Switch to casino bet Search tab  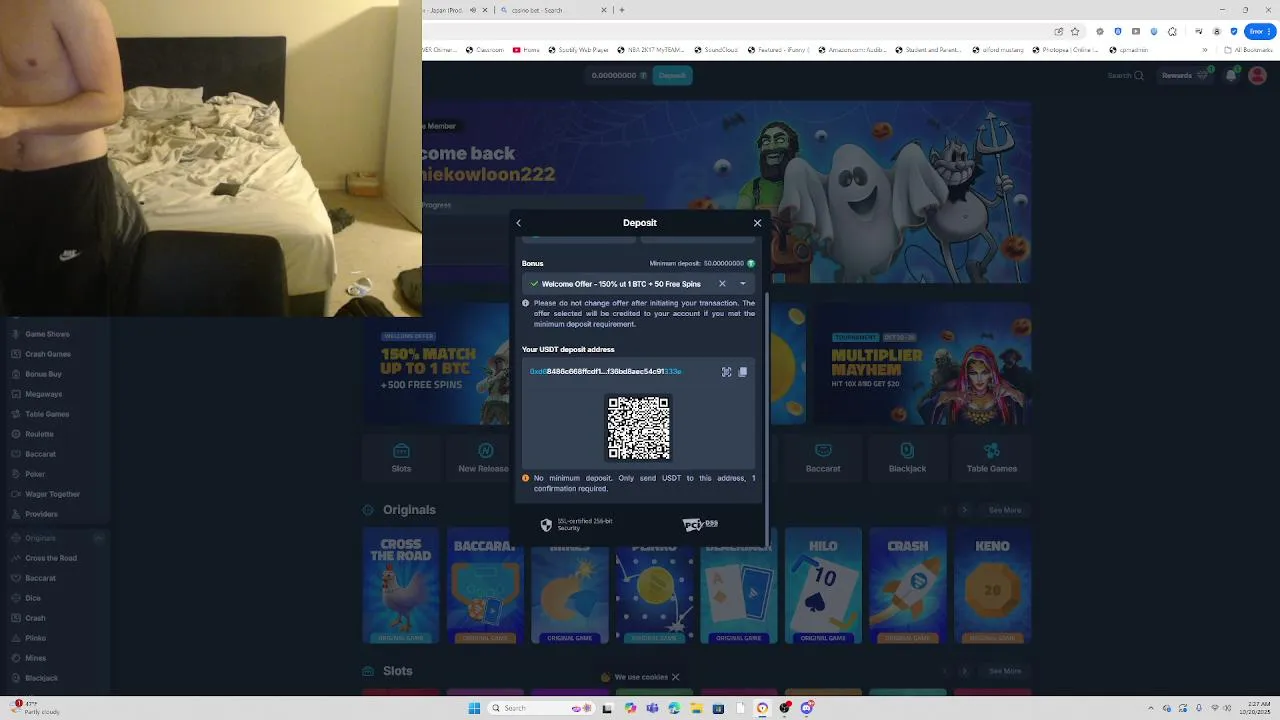coord(553,10)
